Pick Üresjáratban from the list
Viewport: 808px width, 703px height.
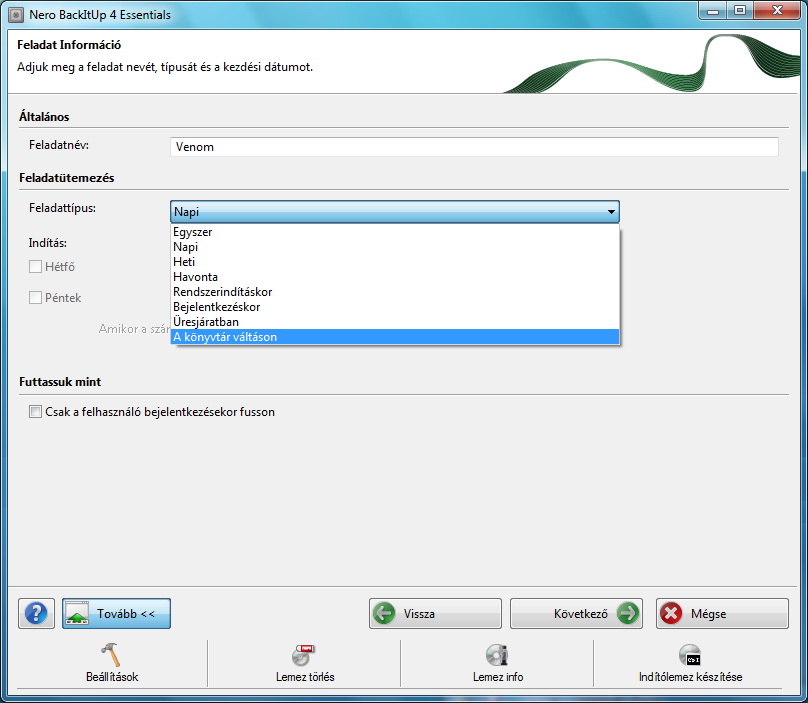[x=206, y=322]
